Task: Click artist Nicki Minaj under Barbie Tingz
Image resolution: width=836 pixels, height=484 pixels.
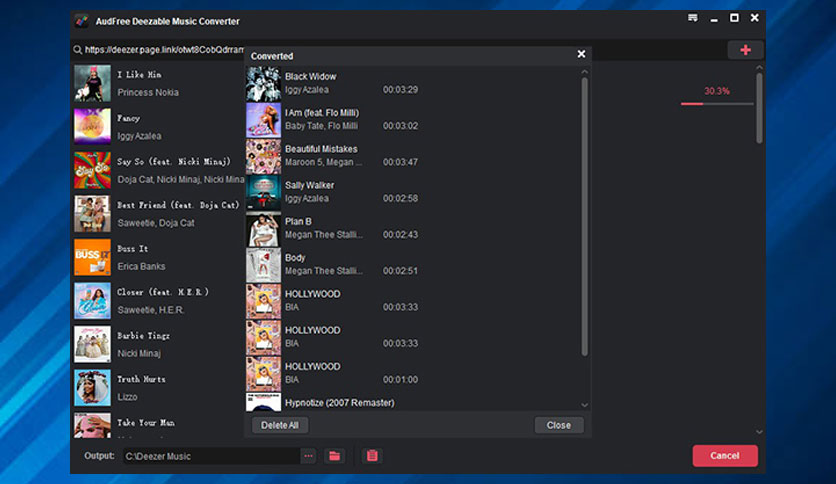Action: click(139, 353)
